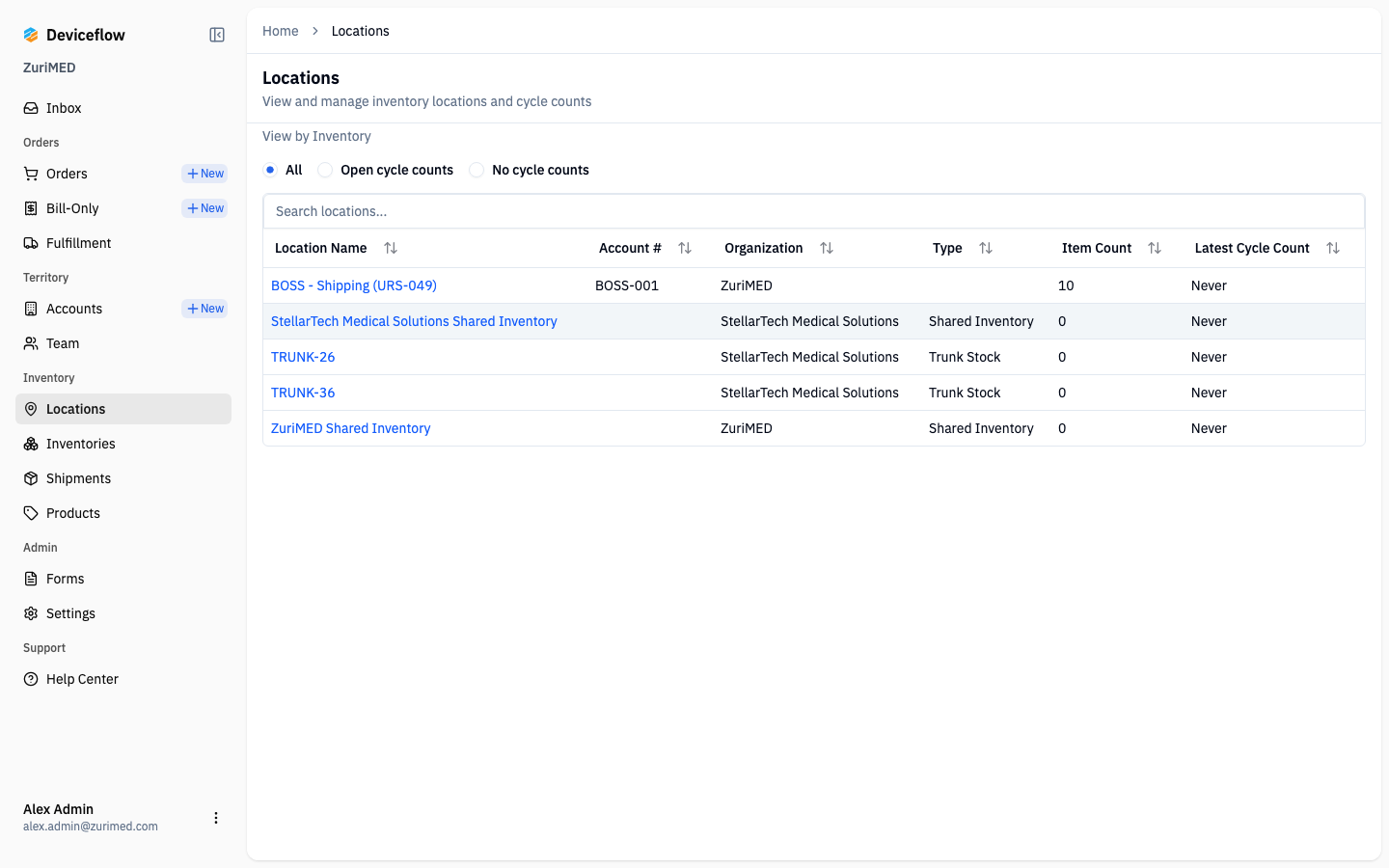Open the BOSS - Shipping (URS-049) location
This screenshot has width=1389, height=868.
(x=354, y=285)
